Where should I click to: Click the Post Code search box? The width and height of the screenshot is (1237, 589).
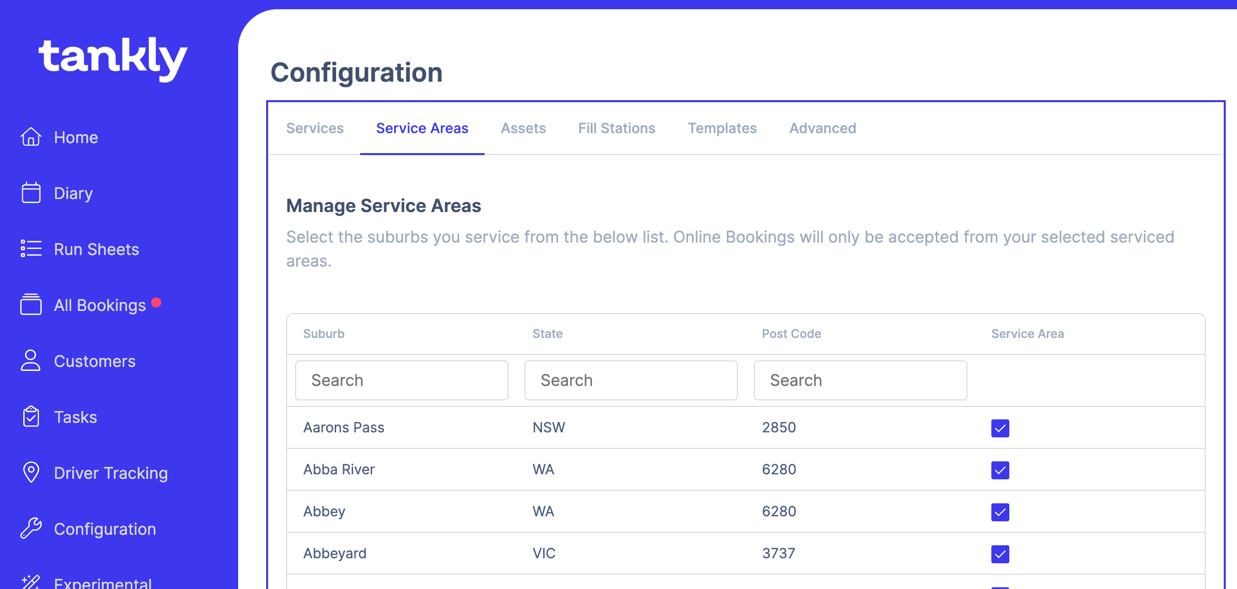click(860, 380)
